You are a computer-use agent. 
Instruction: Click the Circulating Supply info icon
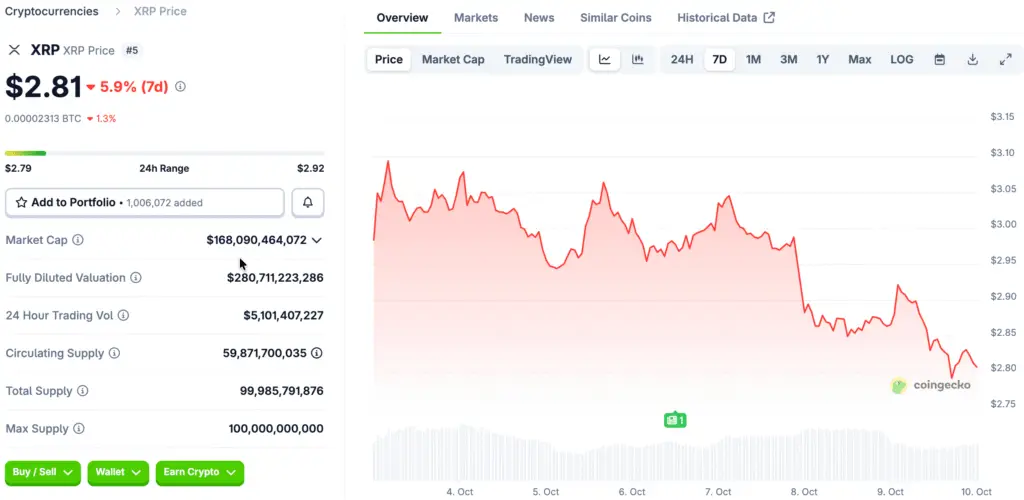point(114,353)
